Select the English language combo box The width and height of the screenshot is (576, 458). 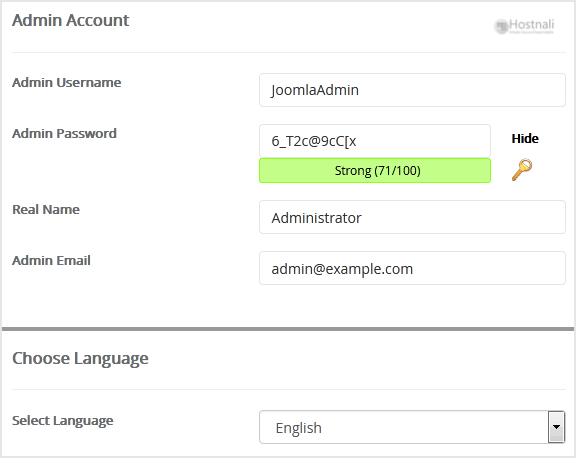click(412, 427)
